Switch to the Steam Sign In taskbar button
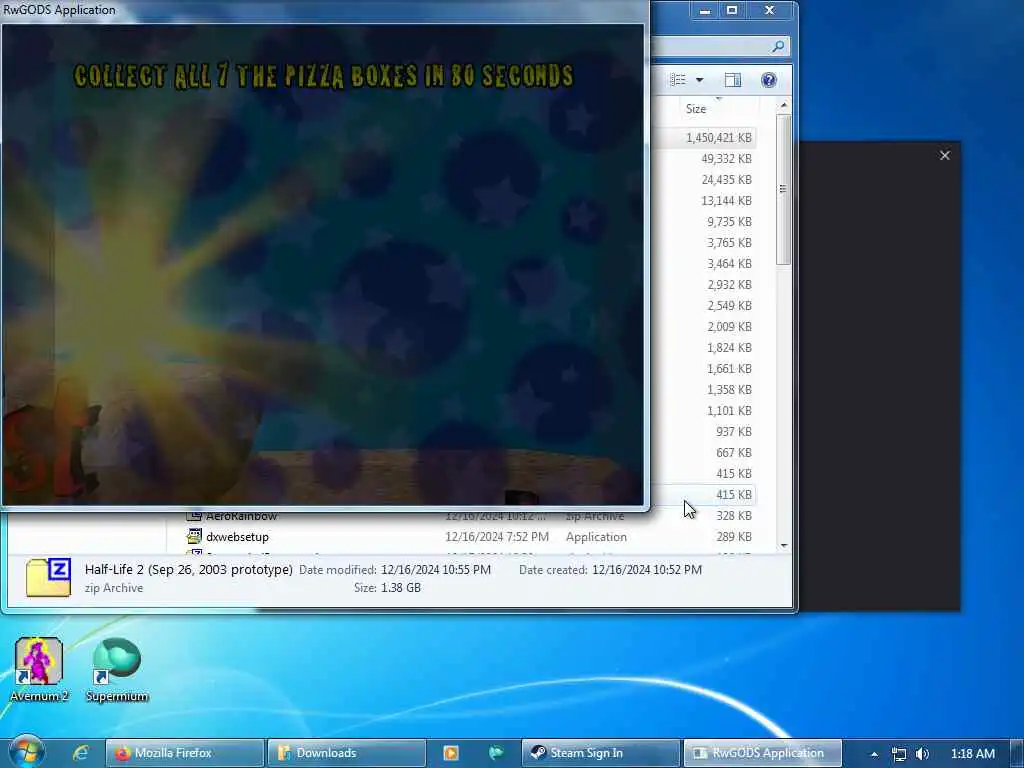The height and width of the screenshot is (768, 1024). pyautogui.click(x=600, y=753)
